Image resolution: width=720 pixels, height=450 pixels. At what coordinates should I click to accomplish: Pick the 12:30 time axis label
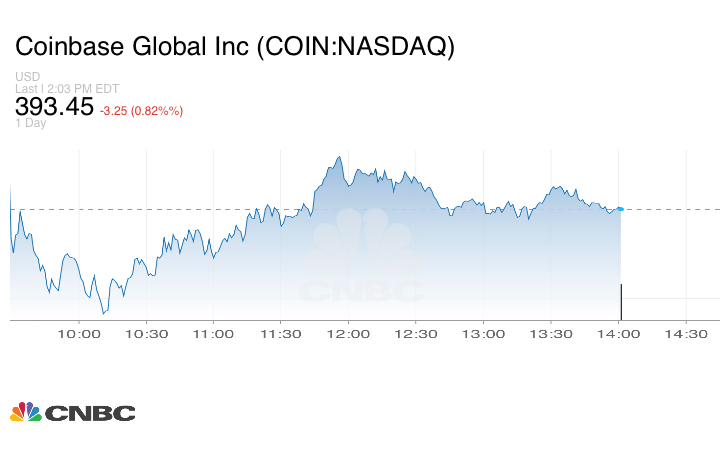[x=416, y=334]
